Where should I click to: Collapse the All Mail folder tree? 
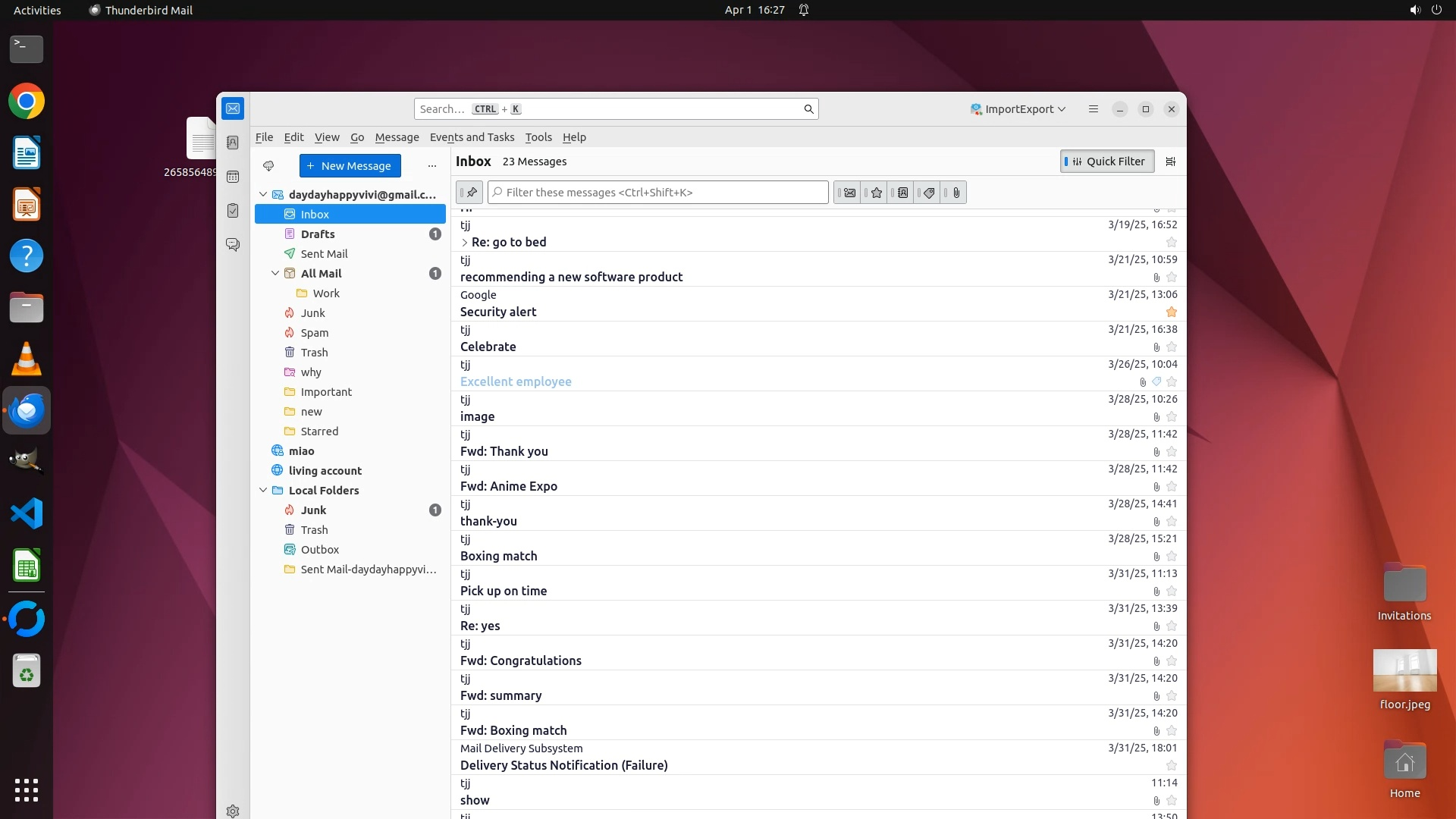(275, 274)
